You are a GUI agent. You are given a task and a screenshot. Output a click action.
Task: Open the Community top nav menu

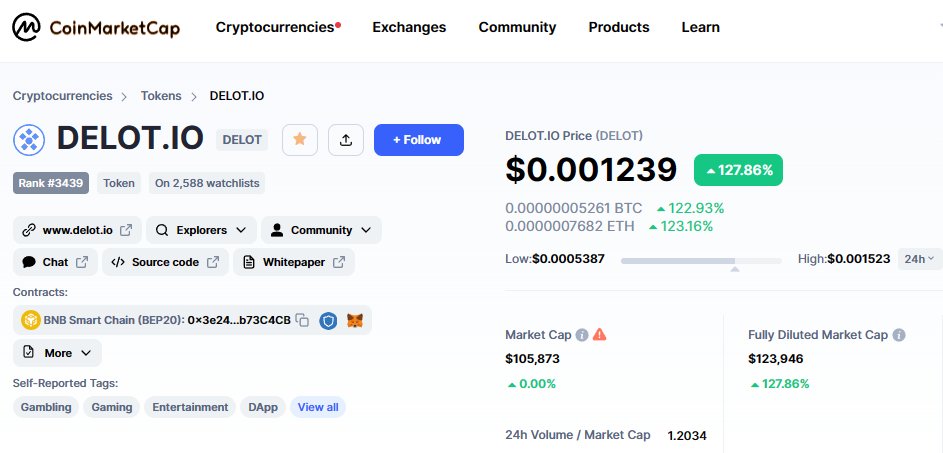coord(517,27)
